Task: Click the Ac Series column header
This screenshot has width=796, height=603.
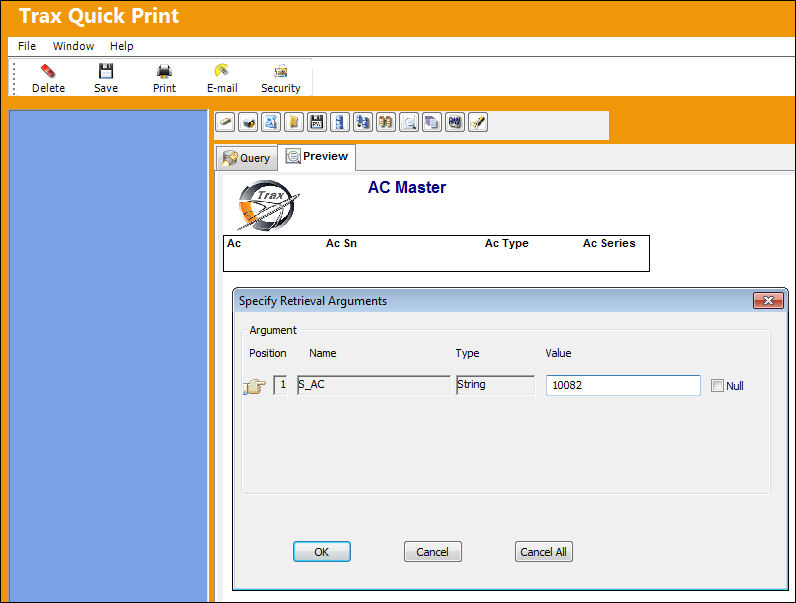Action: tap(609, 243)
